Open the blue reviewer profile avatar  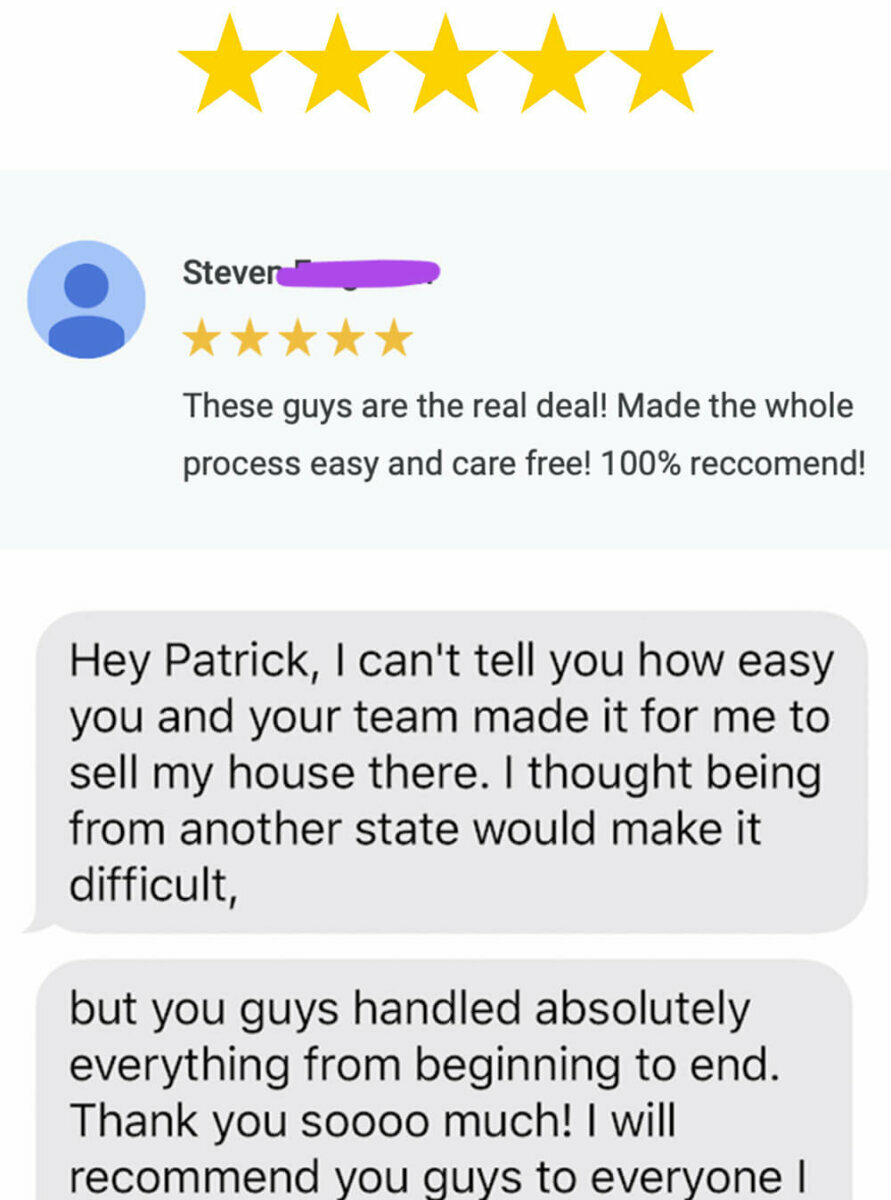86,300
